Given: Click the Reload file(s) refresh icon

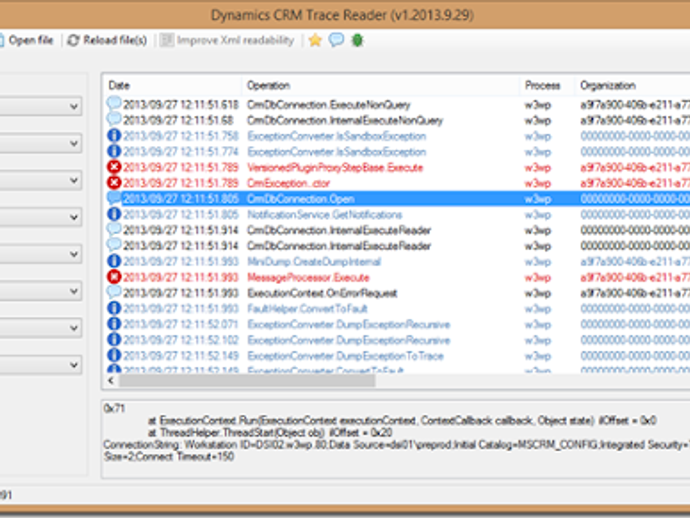Looking at the screenshot, I should [x=73, y=40].
